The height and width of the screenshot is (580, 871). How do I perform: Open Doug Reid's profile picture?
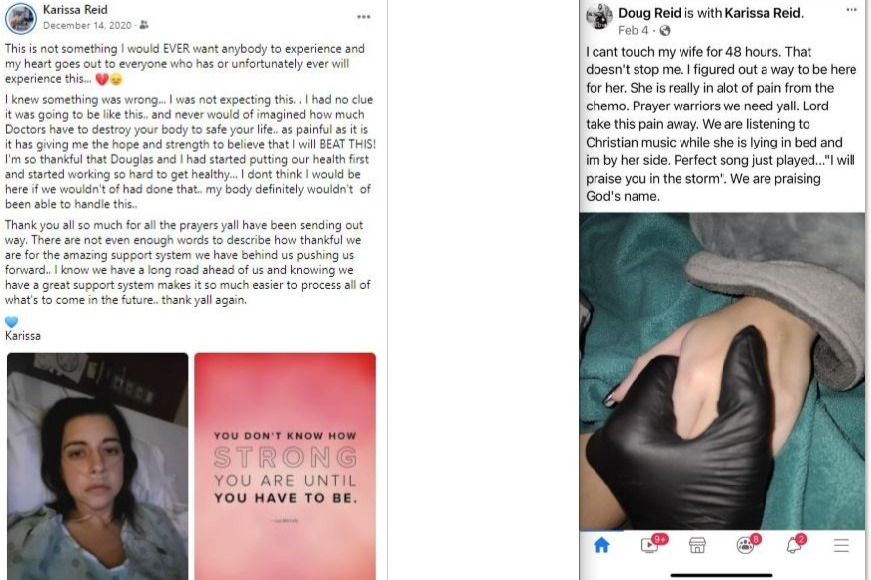[599, 16]
